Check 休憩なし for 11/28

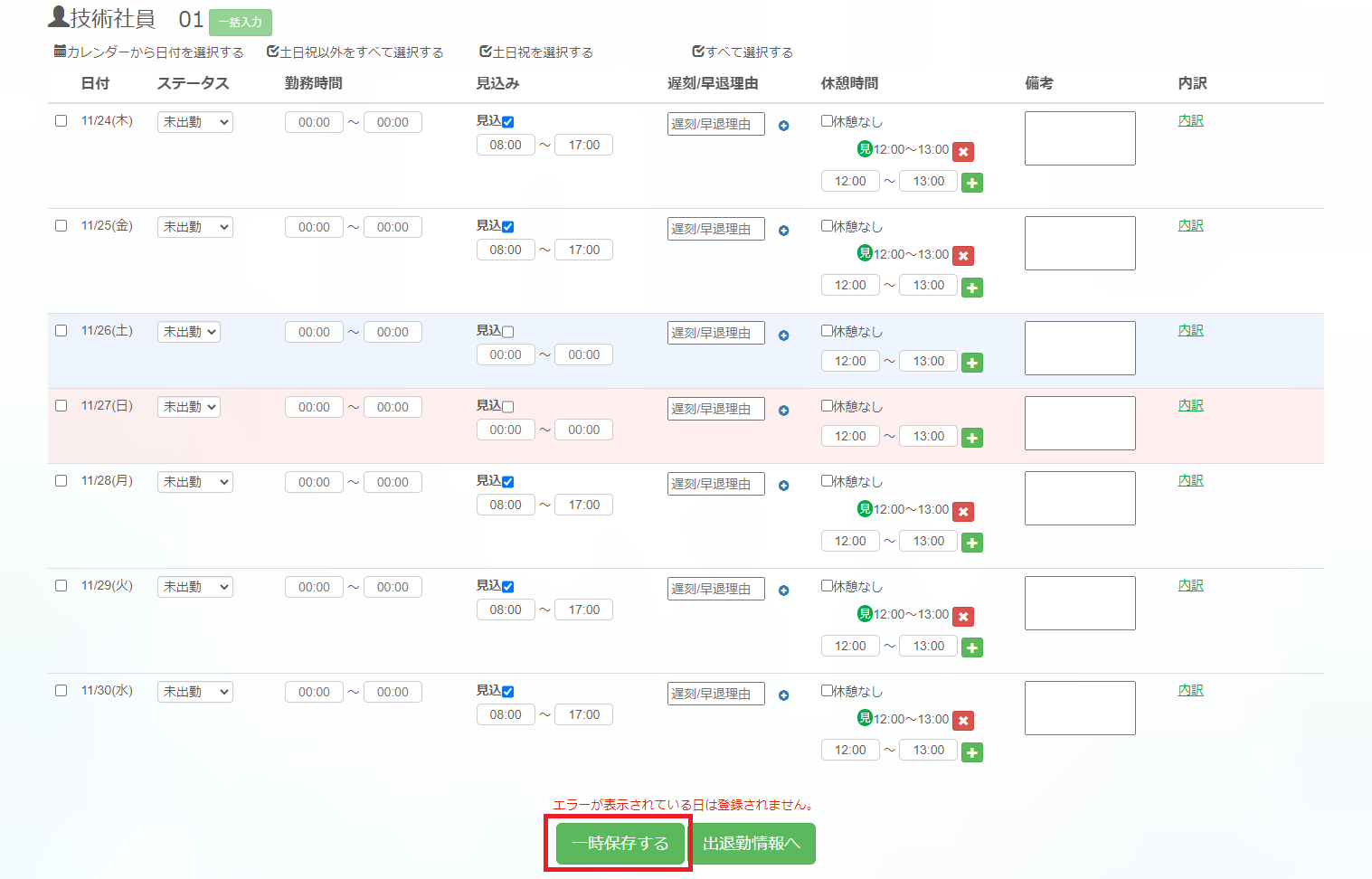pos(827,481)
